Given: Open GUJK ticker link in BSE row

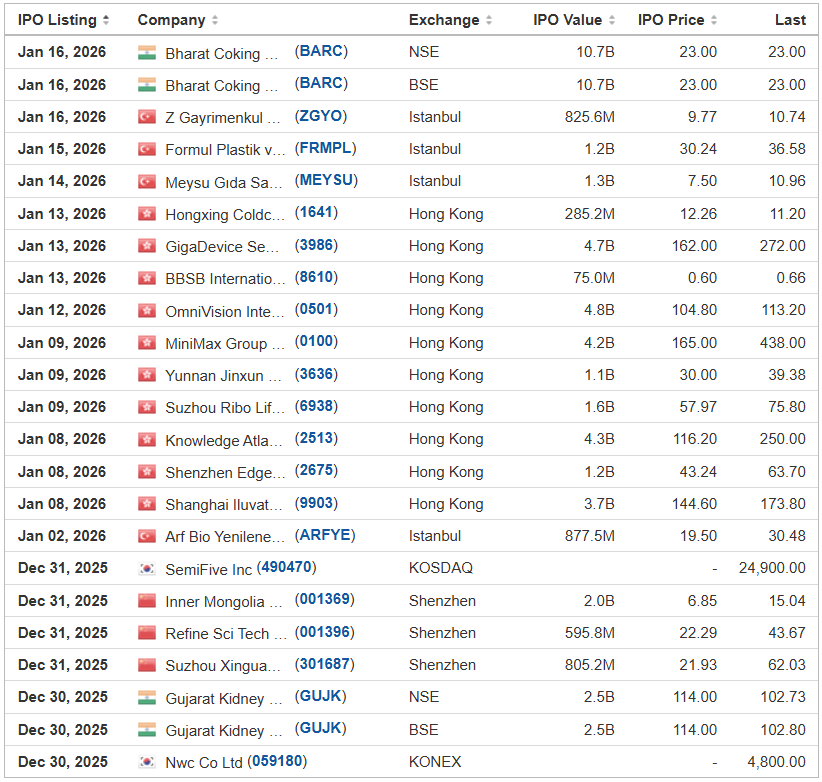Looking at the screenshot, I should coord(320,729).
